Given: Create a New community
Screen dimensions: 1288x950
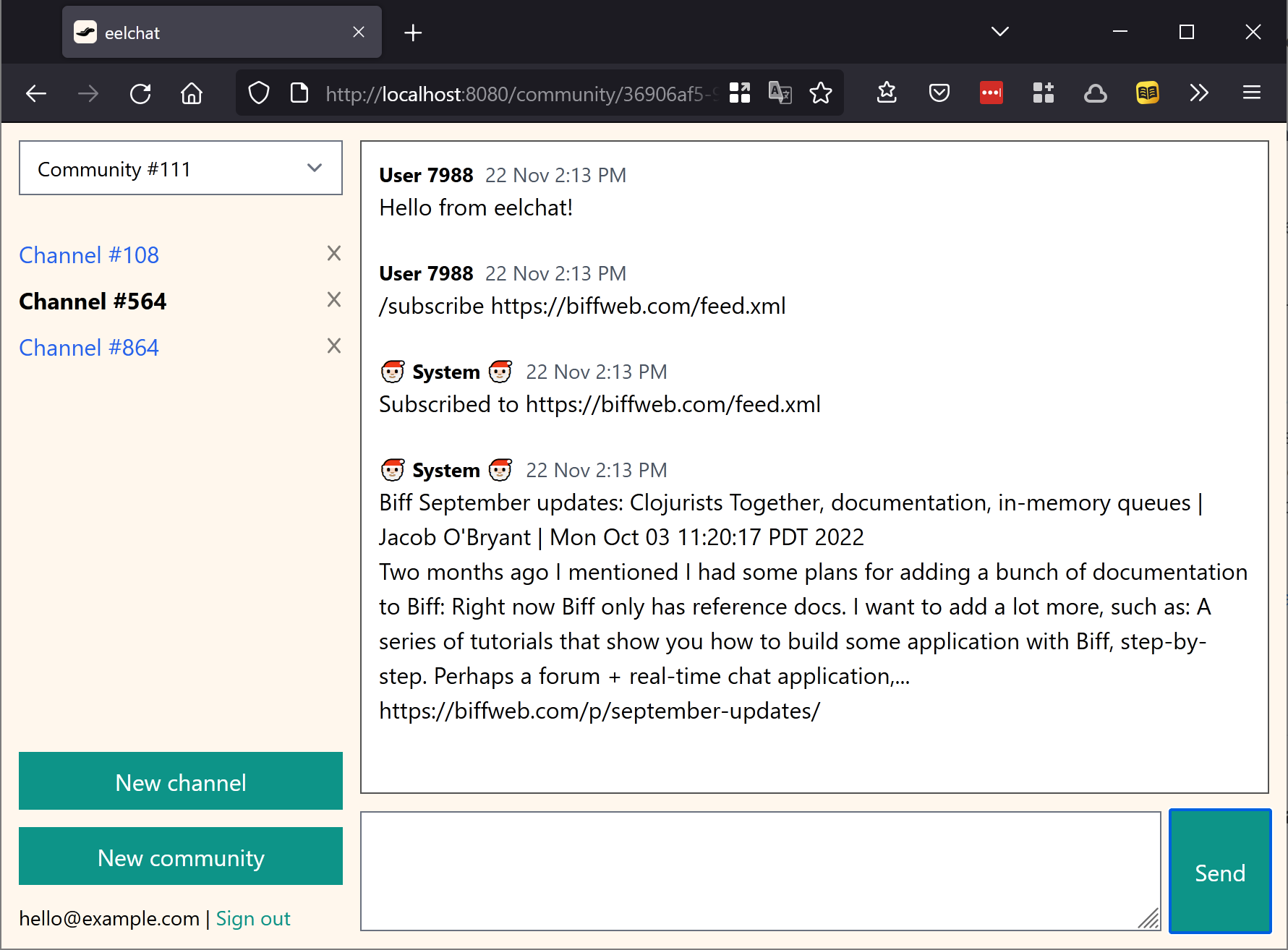Looking at the screenshot, I should [181, 857].
